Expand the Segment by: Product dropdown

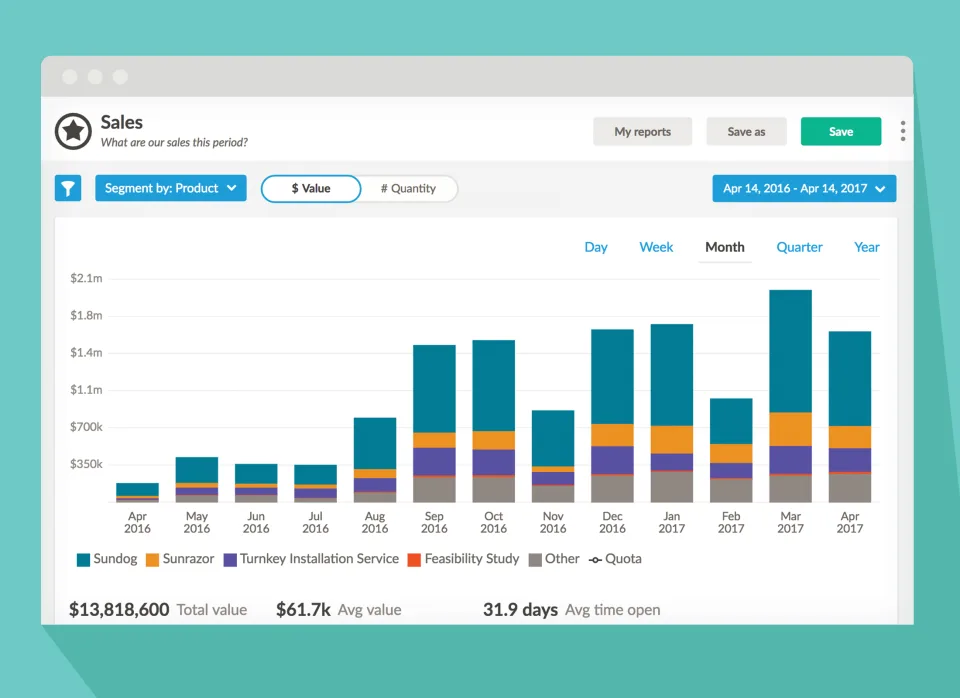(x=171, y=188)
